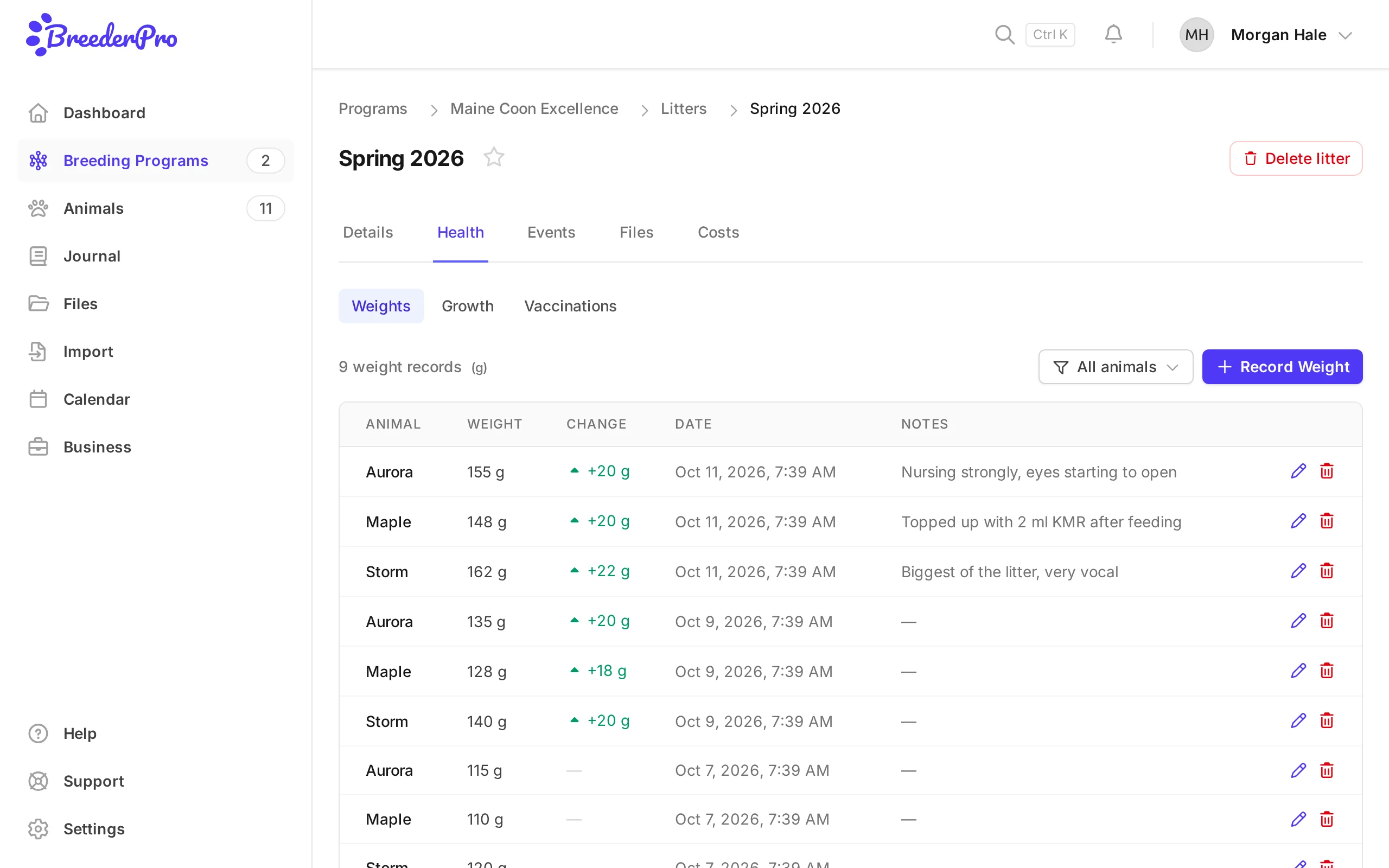1389x868 pixels.
Task: Go to Programs in the breadcrumb
Action: click(x=373, y=108)
